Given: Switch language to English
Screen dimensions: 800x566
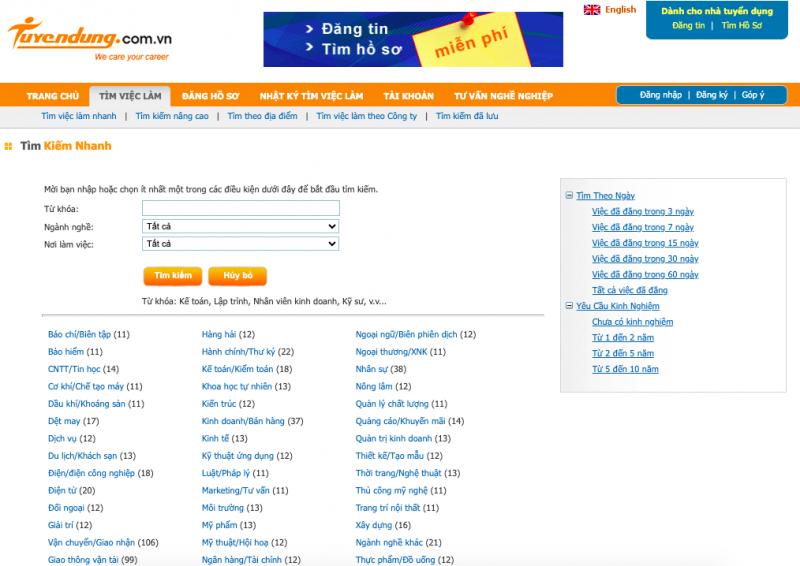Looking at the screenshot, I should [x=620, y=10].
